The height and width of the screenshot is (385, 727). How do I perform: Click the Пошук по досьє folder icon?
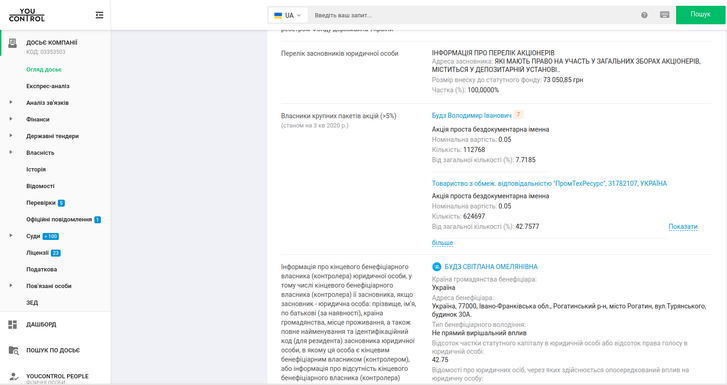13,350
